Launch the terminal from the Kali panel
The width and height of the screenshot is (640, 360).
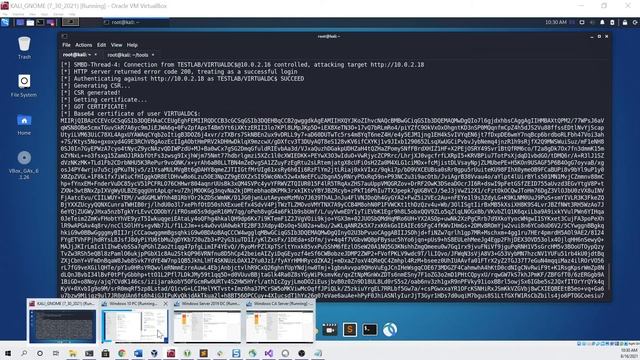(x=40, y=22)
